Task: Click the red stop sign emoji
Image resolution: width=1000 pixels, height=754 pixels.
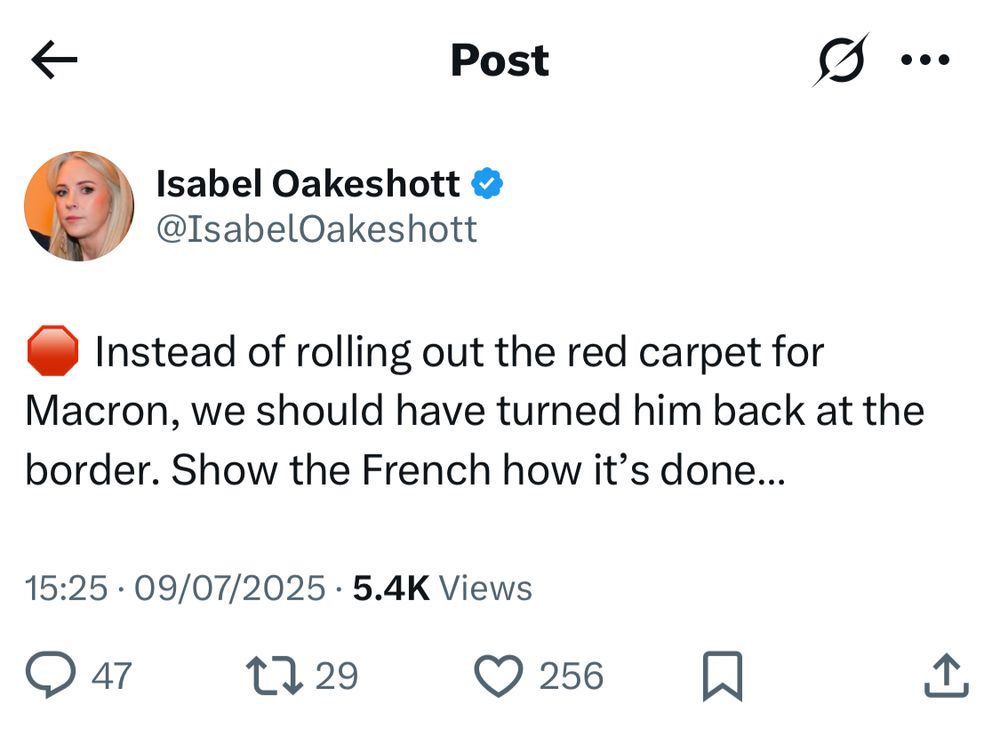Action: pos(53,351)
